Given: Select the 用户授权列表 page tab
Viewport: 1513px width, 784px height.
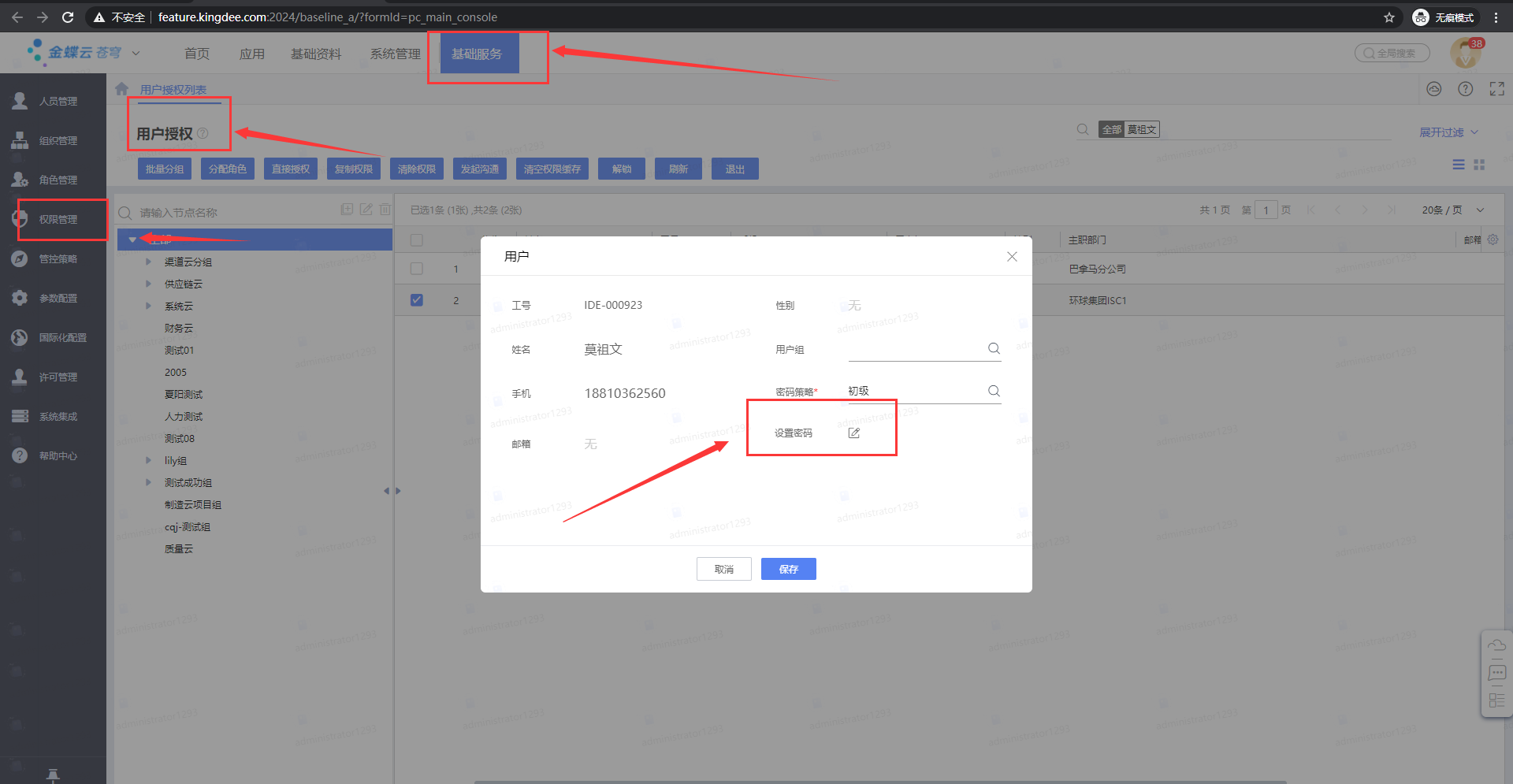Looking at the screenshot, I should coord(173,90).
